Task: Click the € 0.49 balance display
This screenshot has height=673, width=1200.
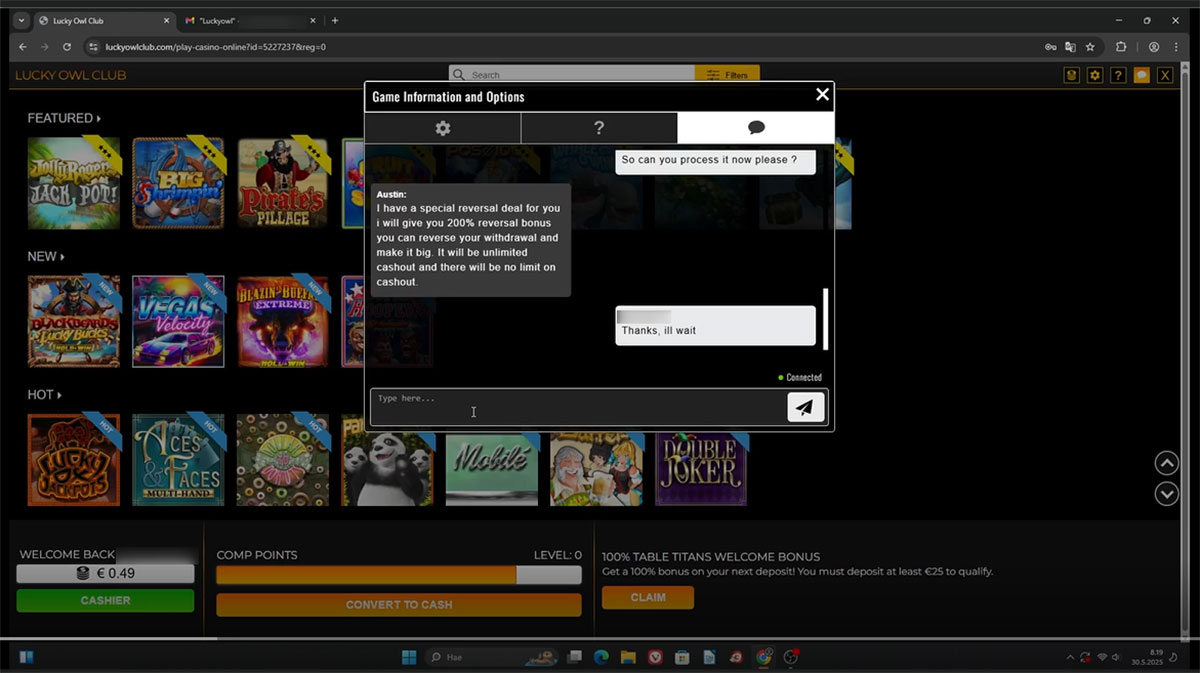Action: 105,574
